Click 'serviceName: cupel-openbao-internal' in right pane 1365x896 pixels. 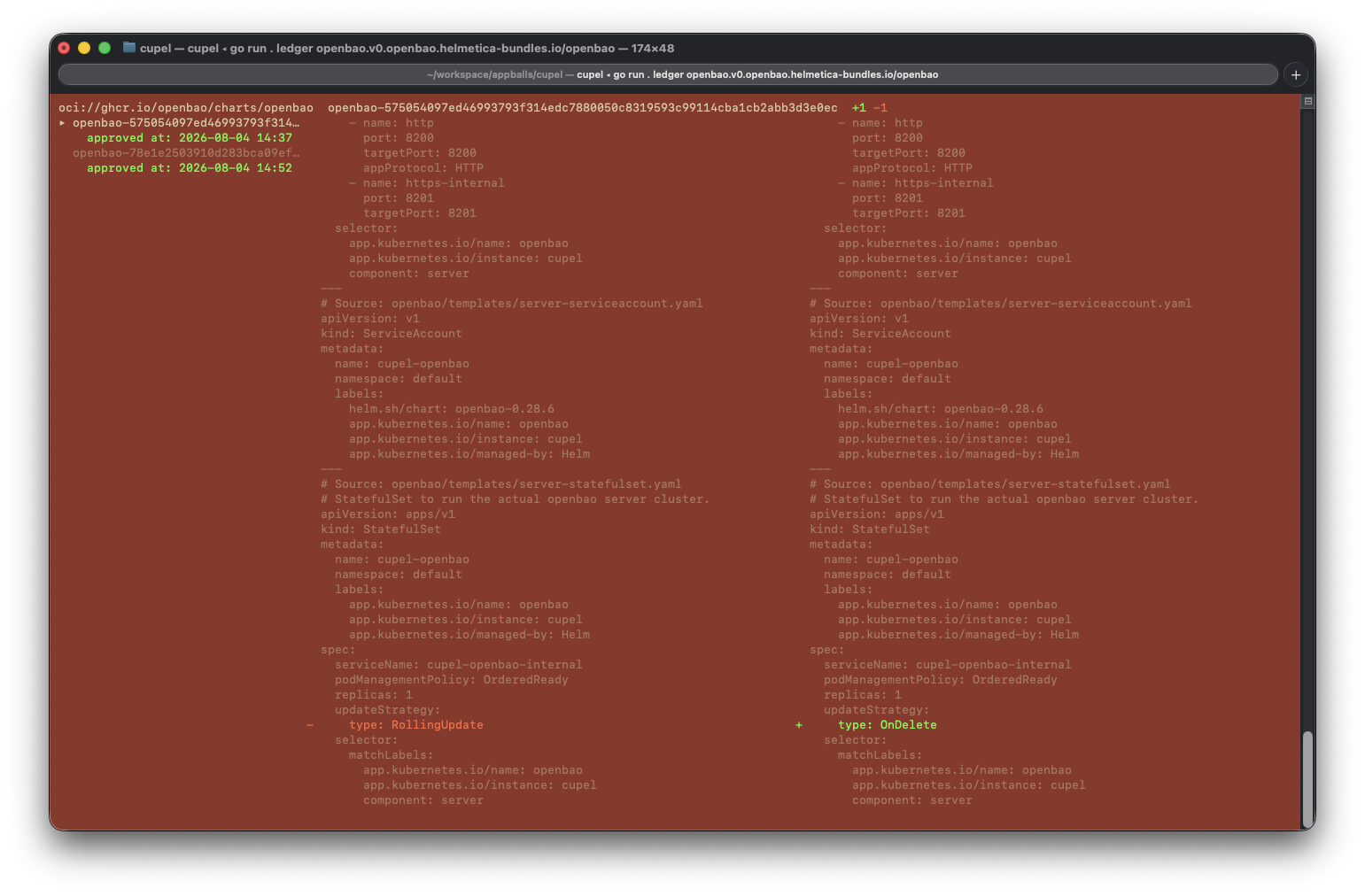tap(948, 665)
